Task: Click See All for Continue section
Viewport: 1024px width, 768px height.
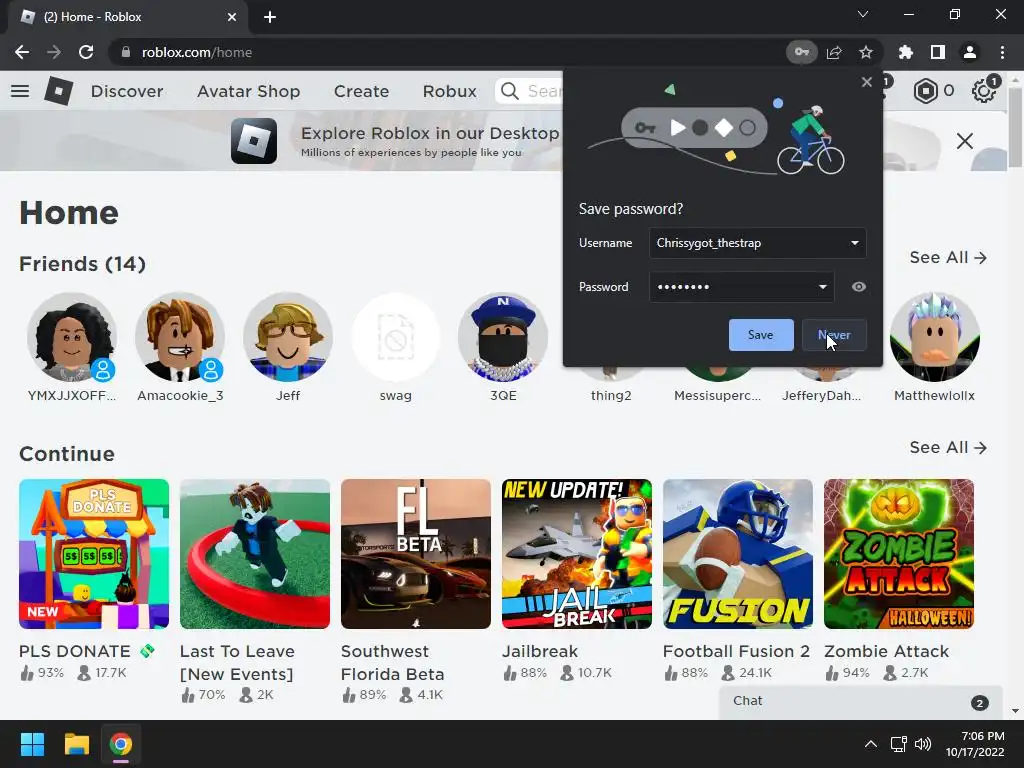Action: pyautogui.click(x=948, y=447)
